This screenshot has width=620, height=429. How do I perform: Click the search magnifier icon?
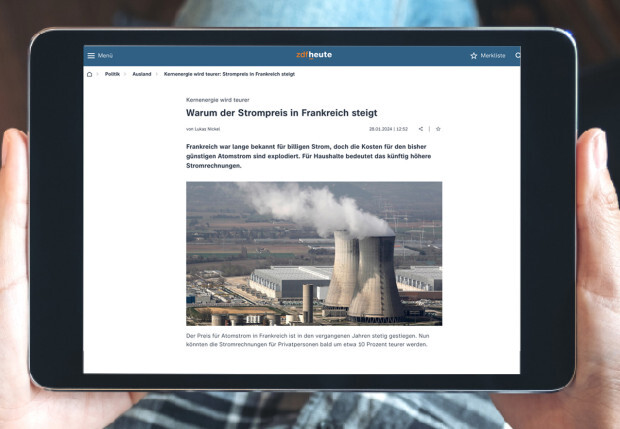point(518,56)
